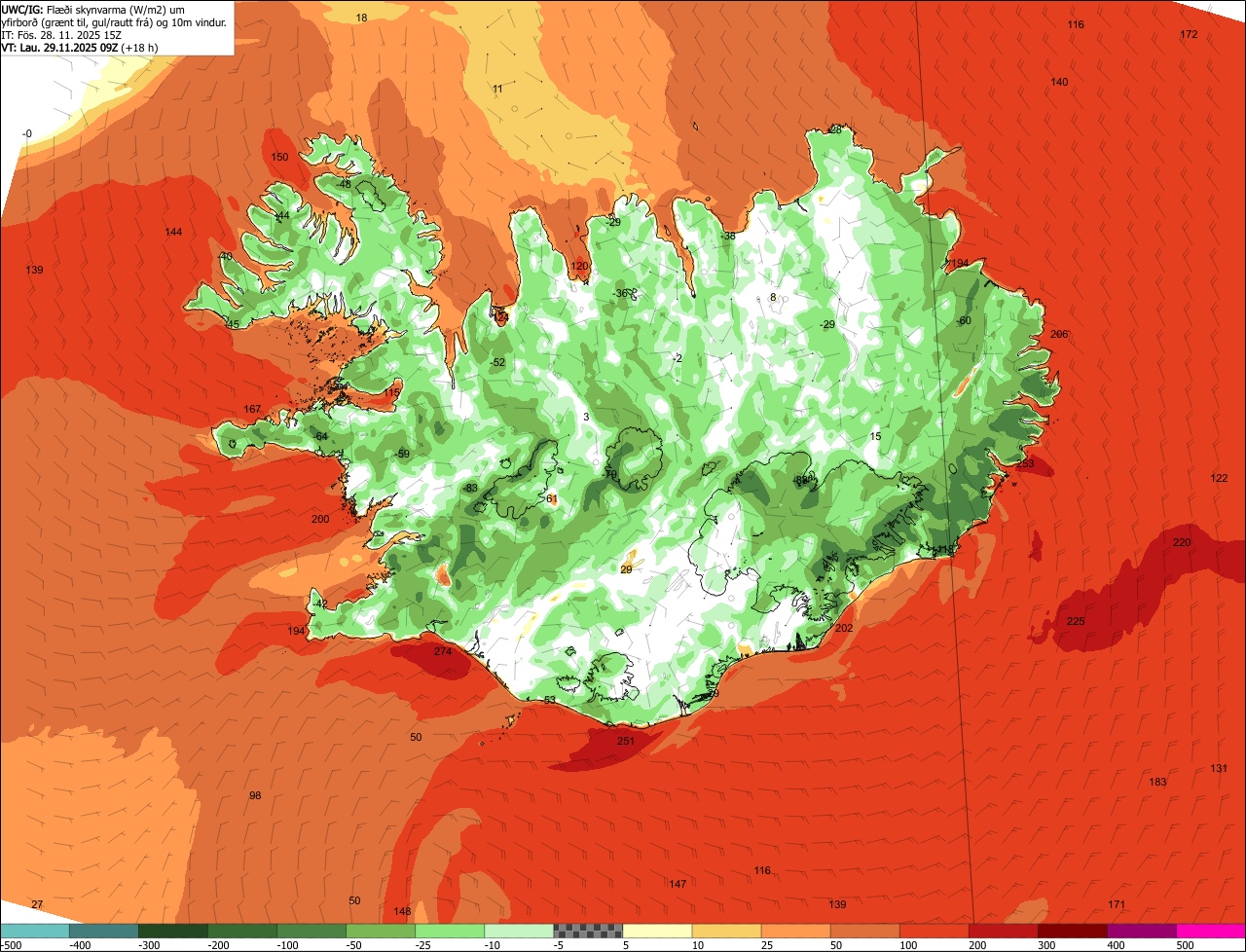Click the inland value -59

point(402,454)
